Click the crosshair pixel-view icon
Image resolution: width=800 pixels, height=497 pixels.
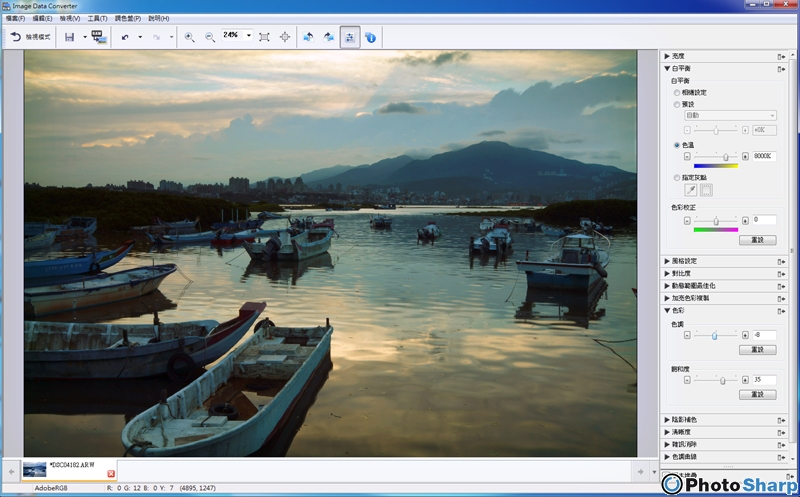(x=285, y=37)
